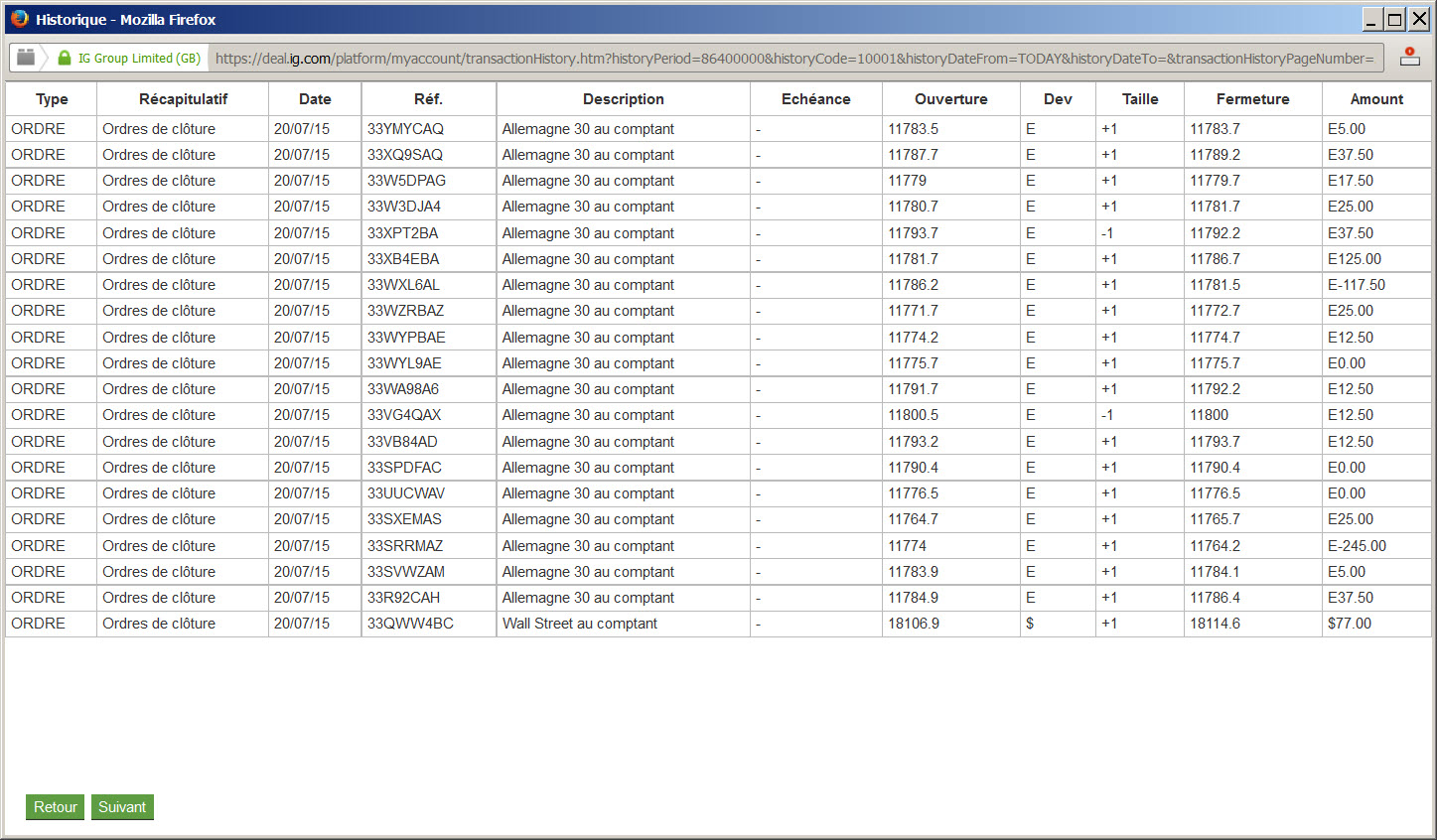
Task: Click reference 33XPT2BA
Action: click(x=402, y=233)
